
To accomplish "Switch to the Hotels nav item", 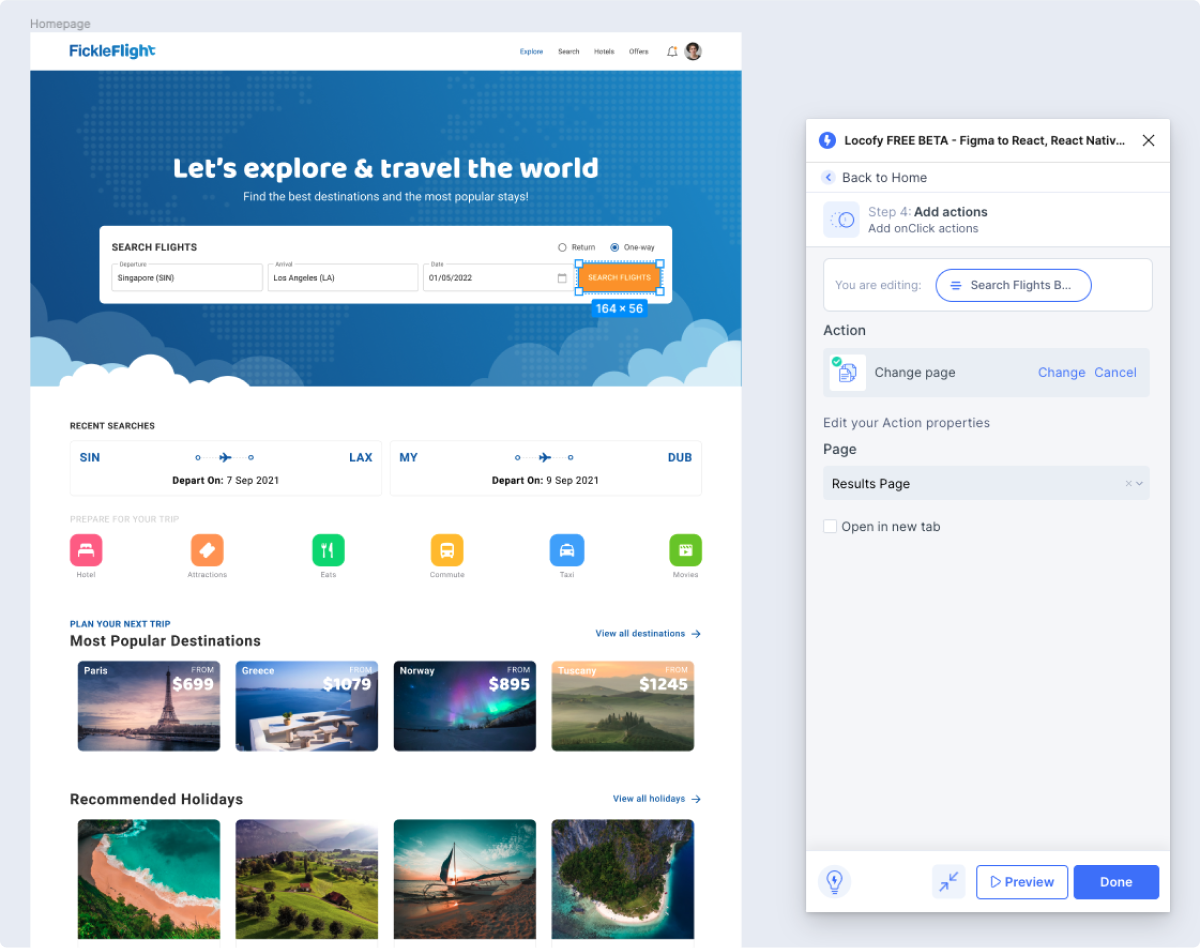I will point(604,51).
